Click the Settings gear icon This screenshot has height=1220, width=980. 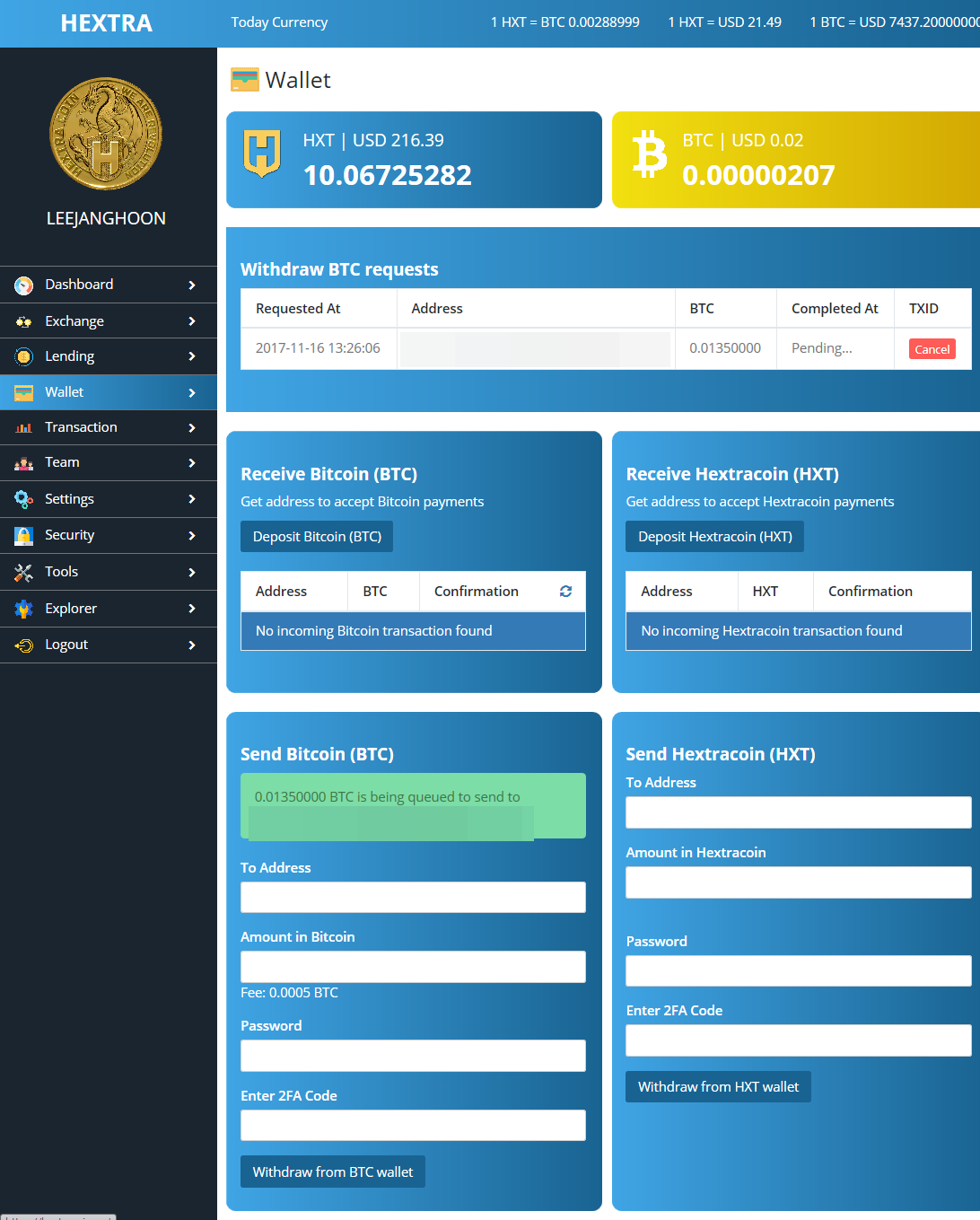pyautogui.click(x=24, y=499)
